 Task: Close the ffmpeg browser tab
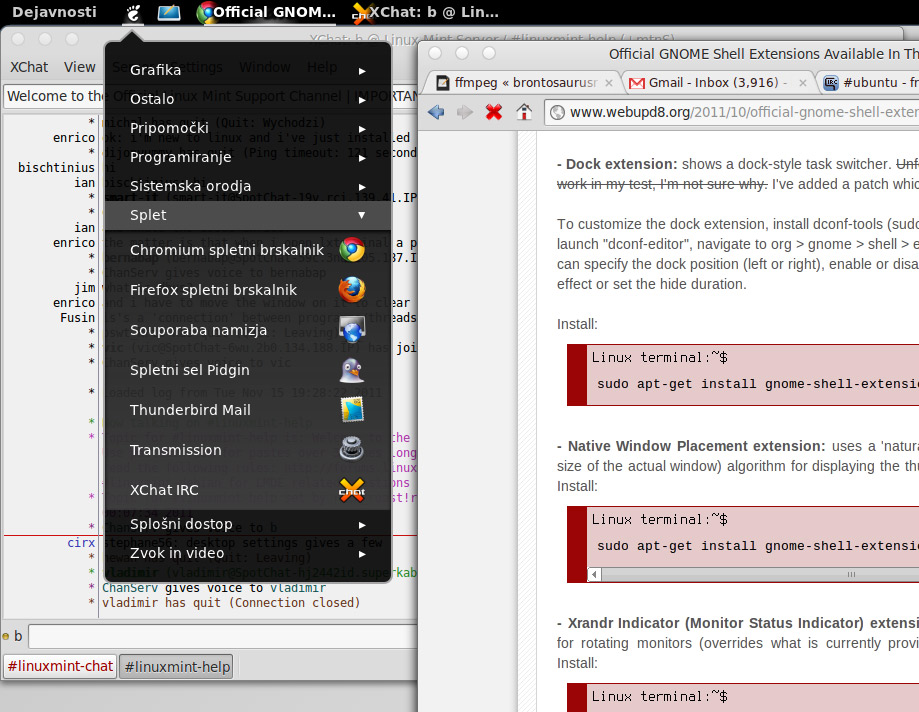[609, 83]
